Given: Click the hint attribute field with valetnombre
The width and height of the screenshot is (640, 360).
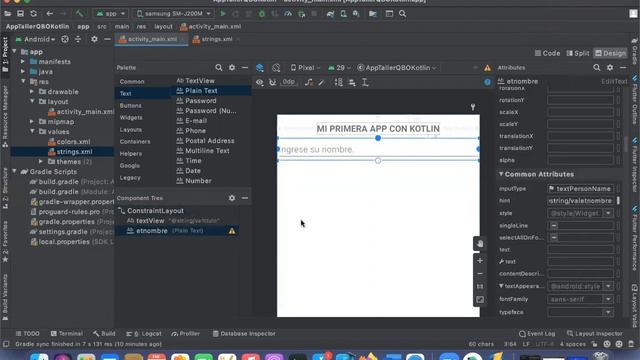Looking at the screenshot, I should coord(580,200).
